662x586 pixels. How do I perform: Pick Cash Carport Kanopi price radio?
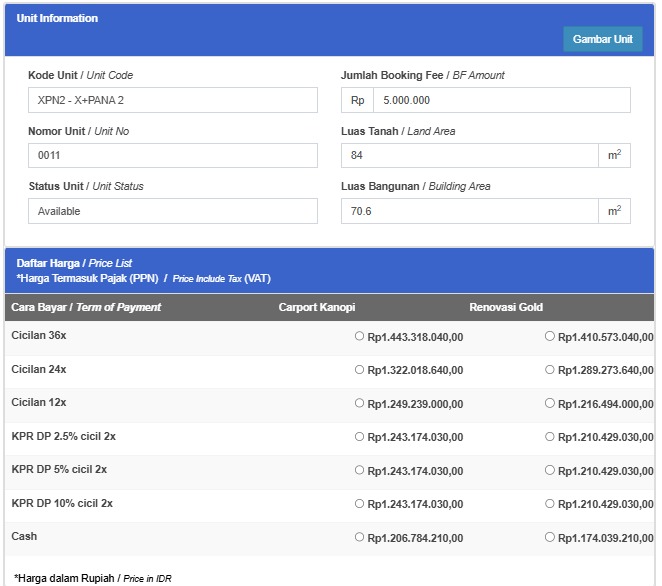359,537
